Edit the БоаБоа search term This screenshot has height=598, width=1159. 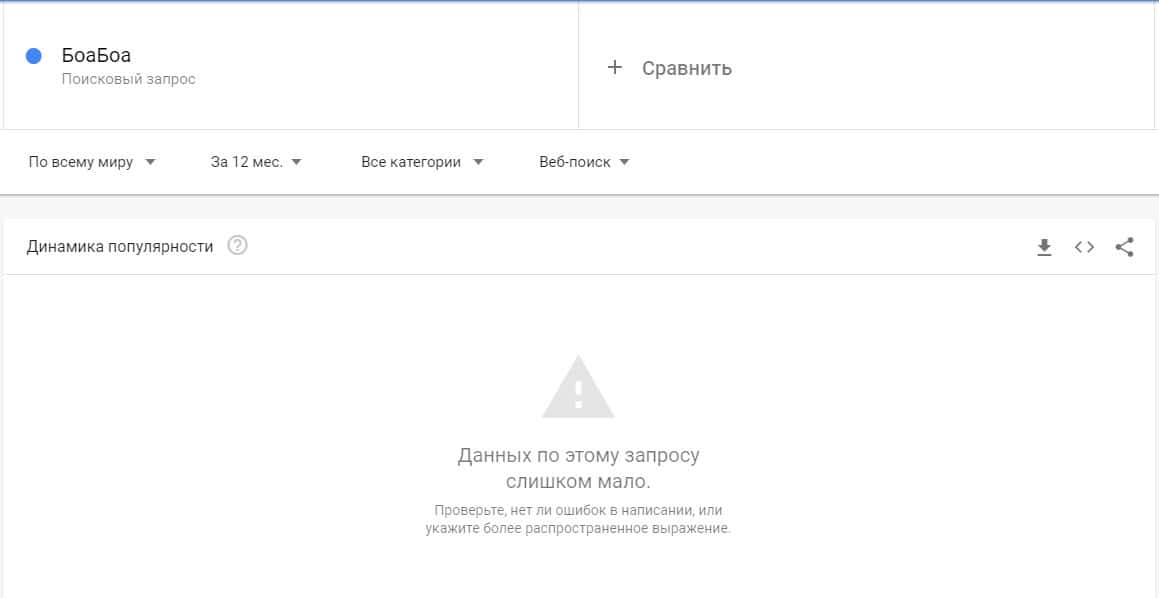pos(97,55)
